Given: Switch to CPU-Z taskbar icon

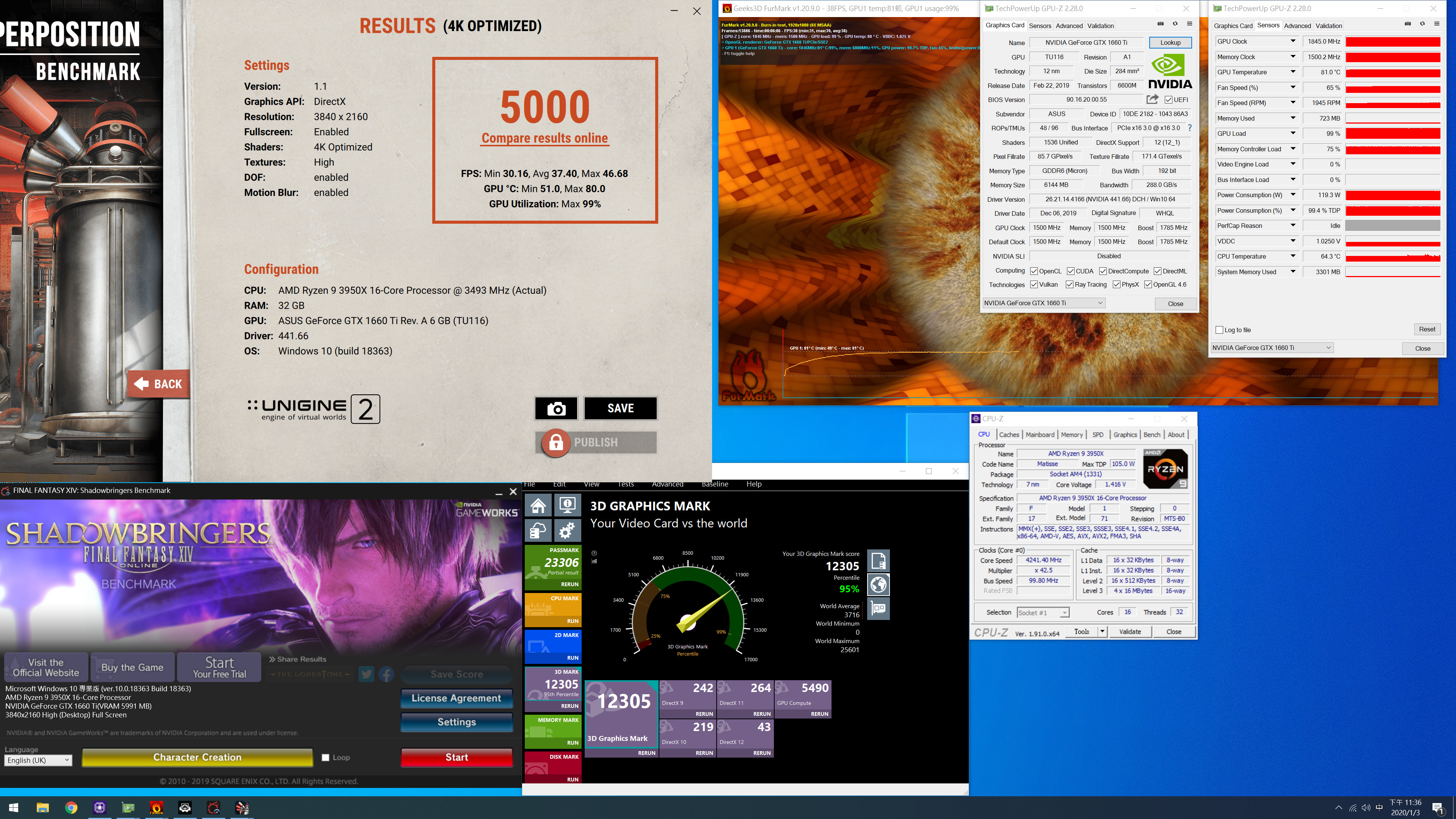Looking at the screenshot, I should pyautogui.click(x=99, y=808).
